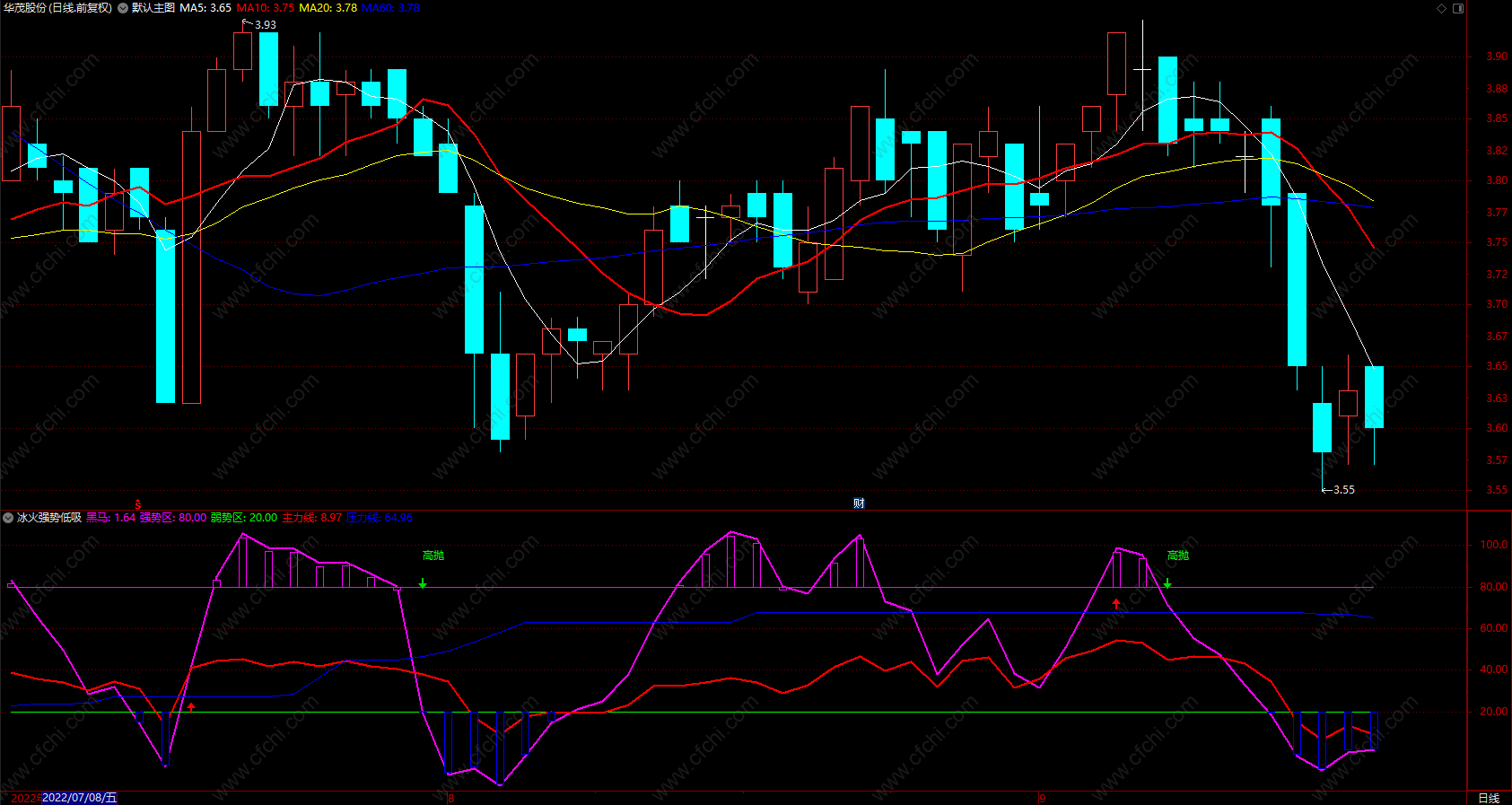This screenshot has height=805, width=1512.
Task: Click the 3.93 high price annotation
Action: point(266,25)
